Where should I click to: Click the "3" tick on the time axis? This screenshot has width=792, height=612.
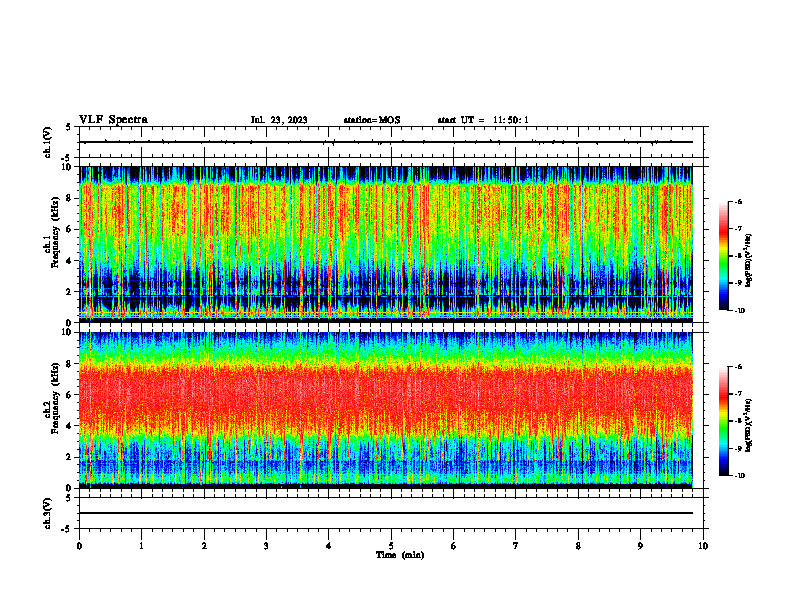tap(266, 546)
